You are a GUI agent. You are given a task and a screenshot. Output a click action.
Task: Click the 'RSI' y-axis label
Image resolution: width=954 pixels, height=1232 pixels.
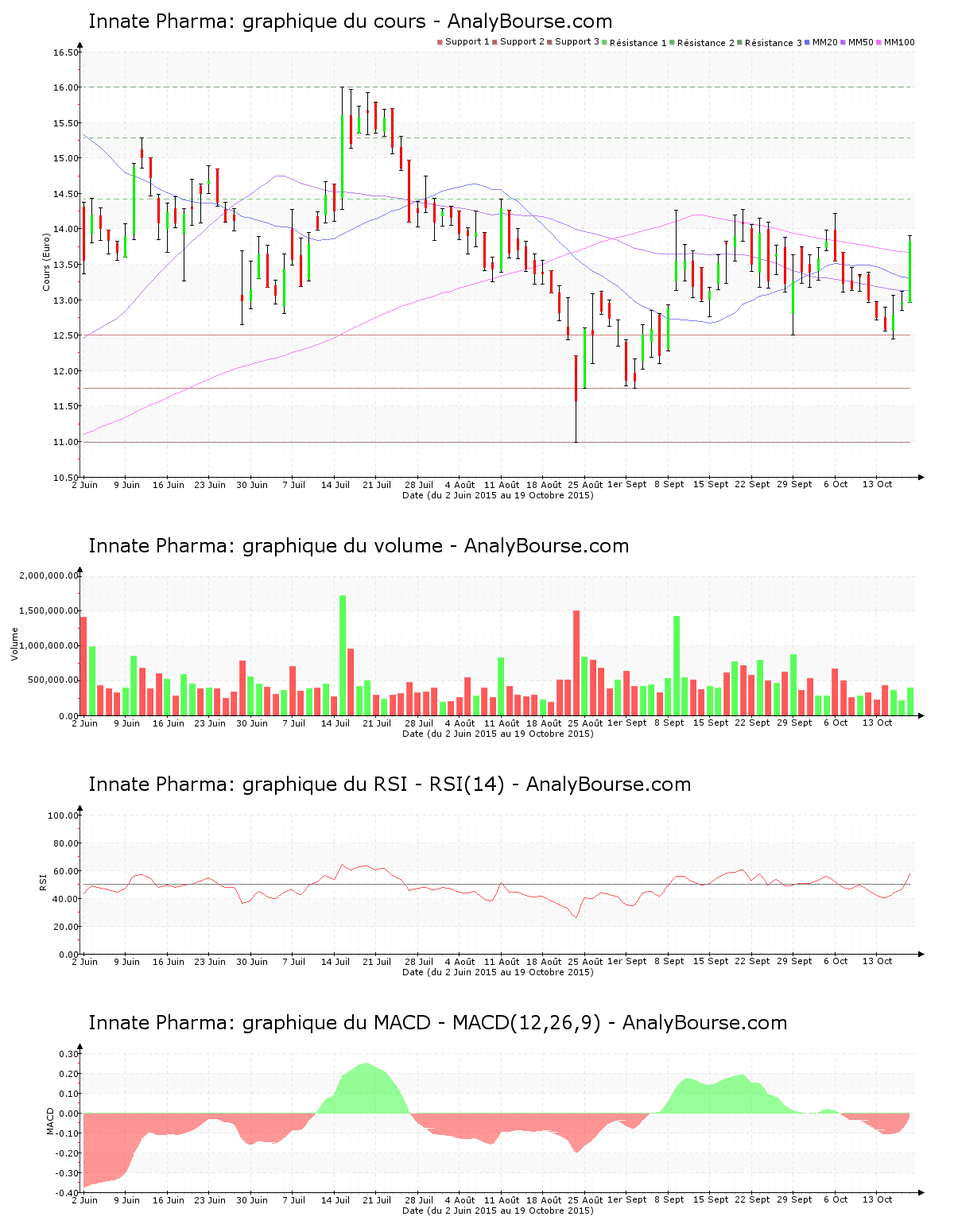point(43,881)
